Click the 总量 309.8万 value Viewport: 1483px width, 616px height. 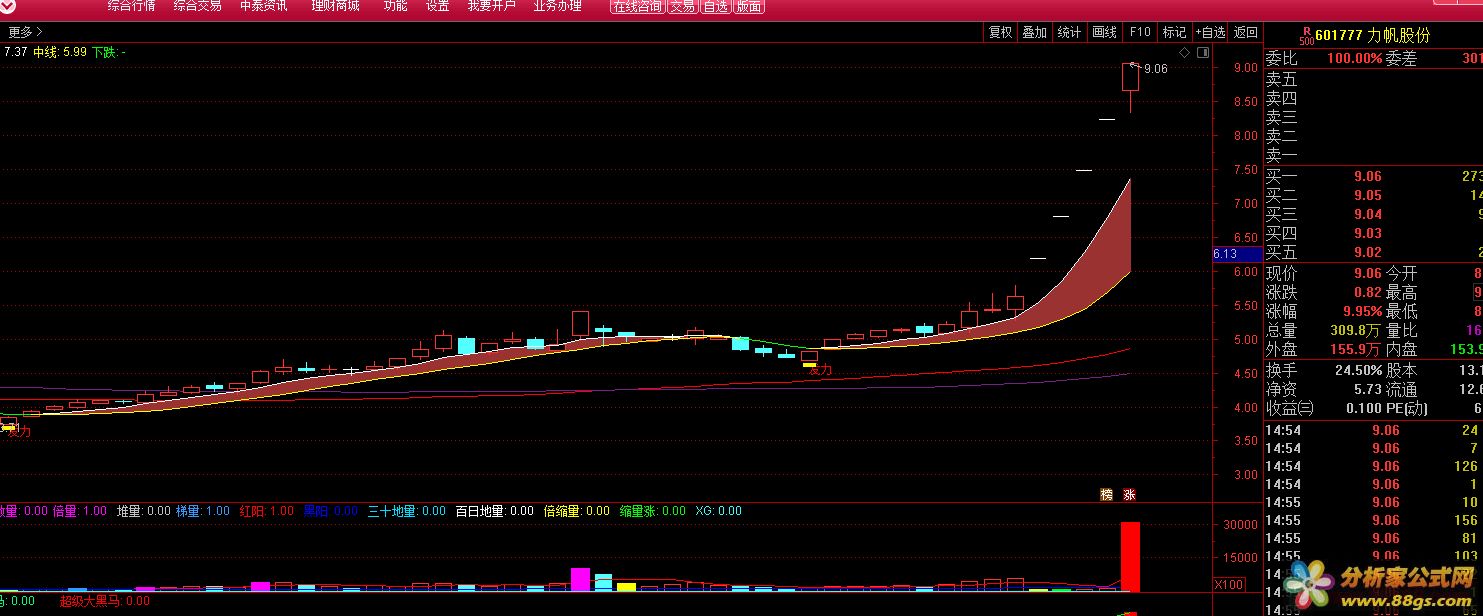click(x=1356, y=330)
